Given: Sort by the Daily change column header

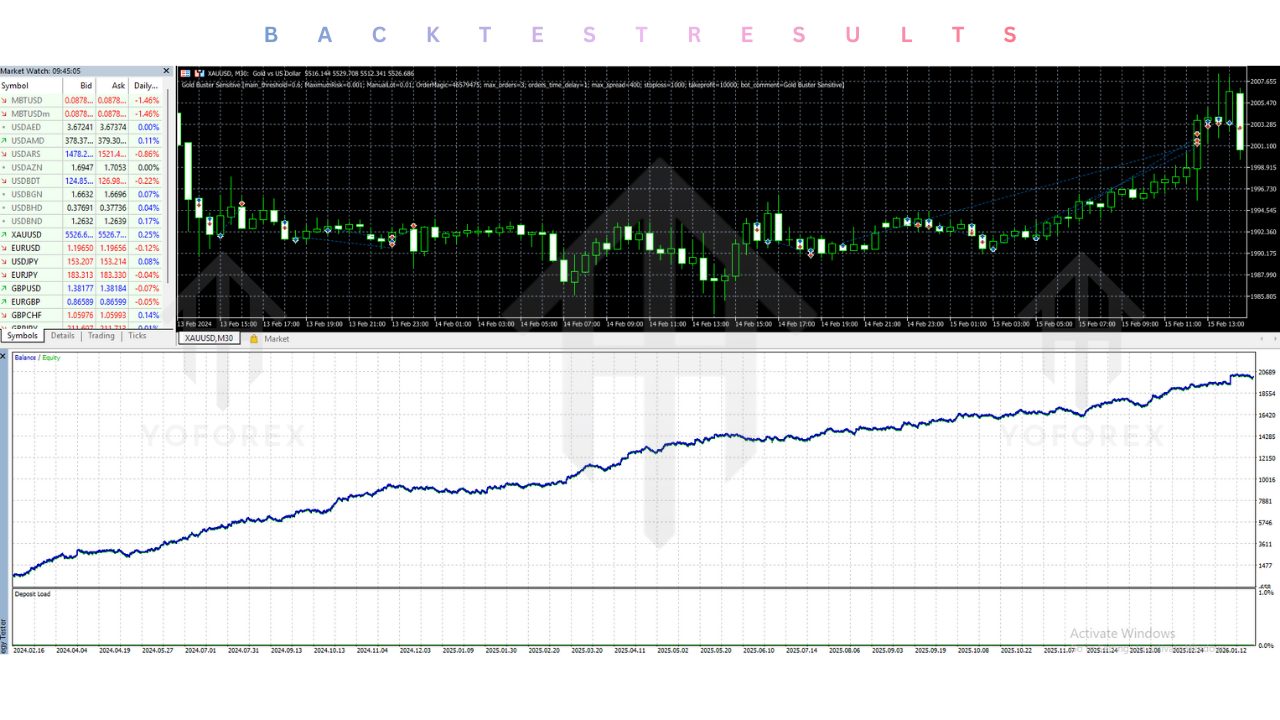Looking at the screenshot, I should [146, 86].
